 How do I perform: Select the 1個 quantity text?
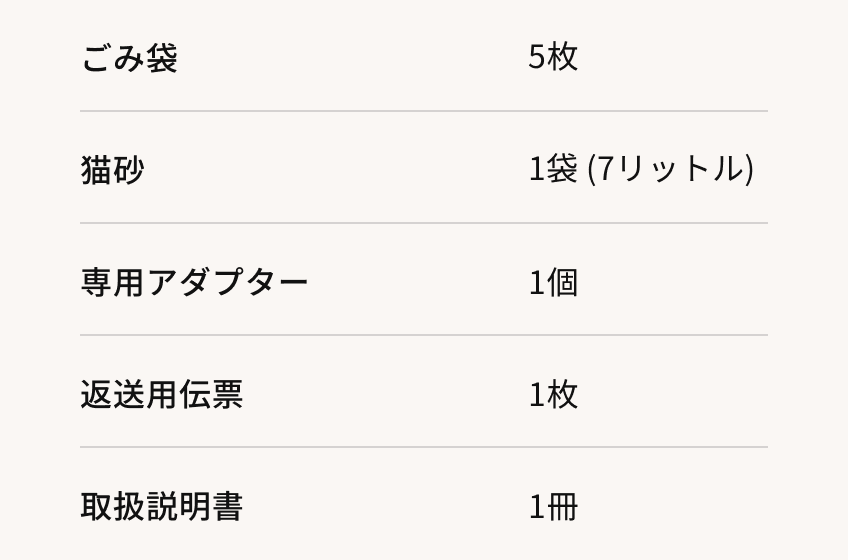(553, 282)
